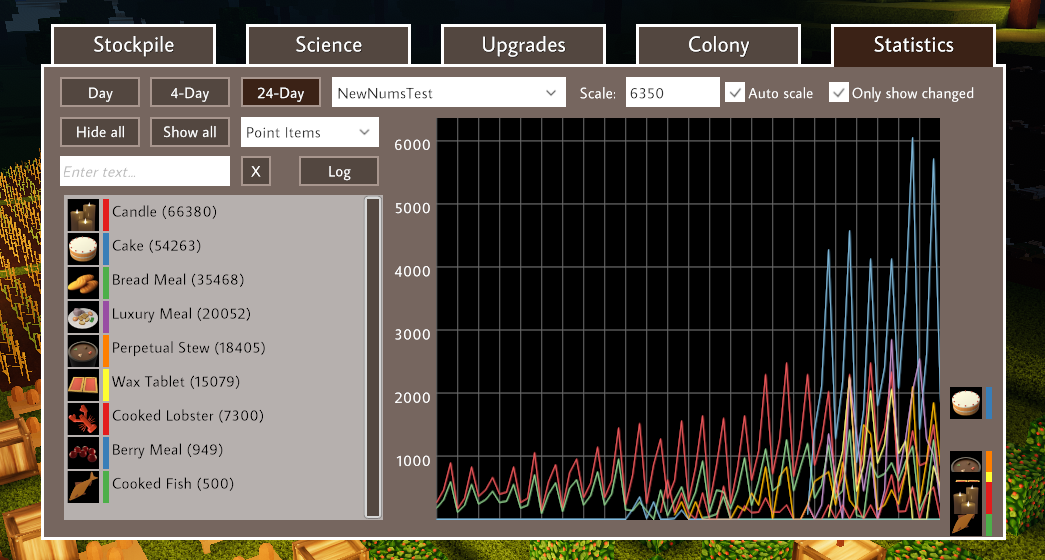This screenshot has height=560, width=1045.
Task: Click the Perpetual Stew icon in the item list
Action: tap(83, 351)
